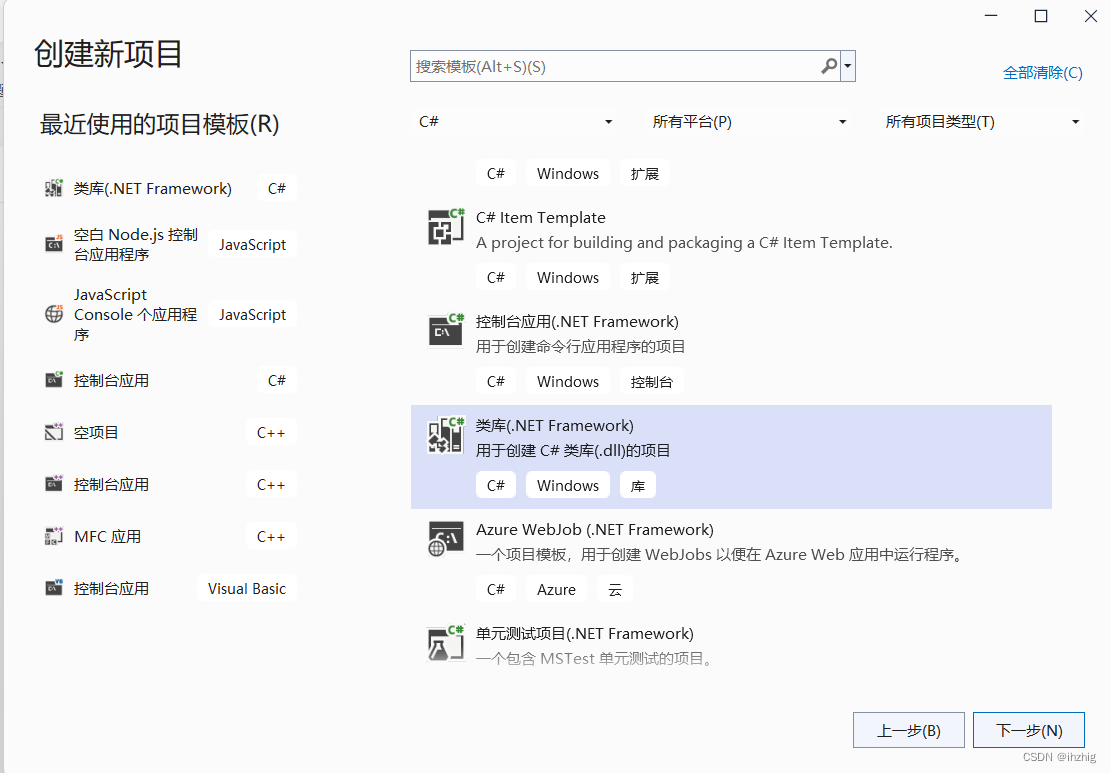This screenshot has height=773, width=1111.
Task: Click the C++ 空项目 icon
Action: click(54, 432)
